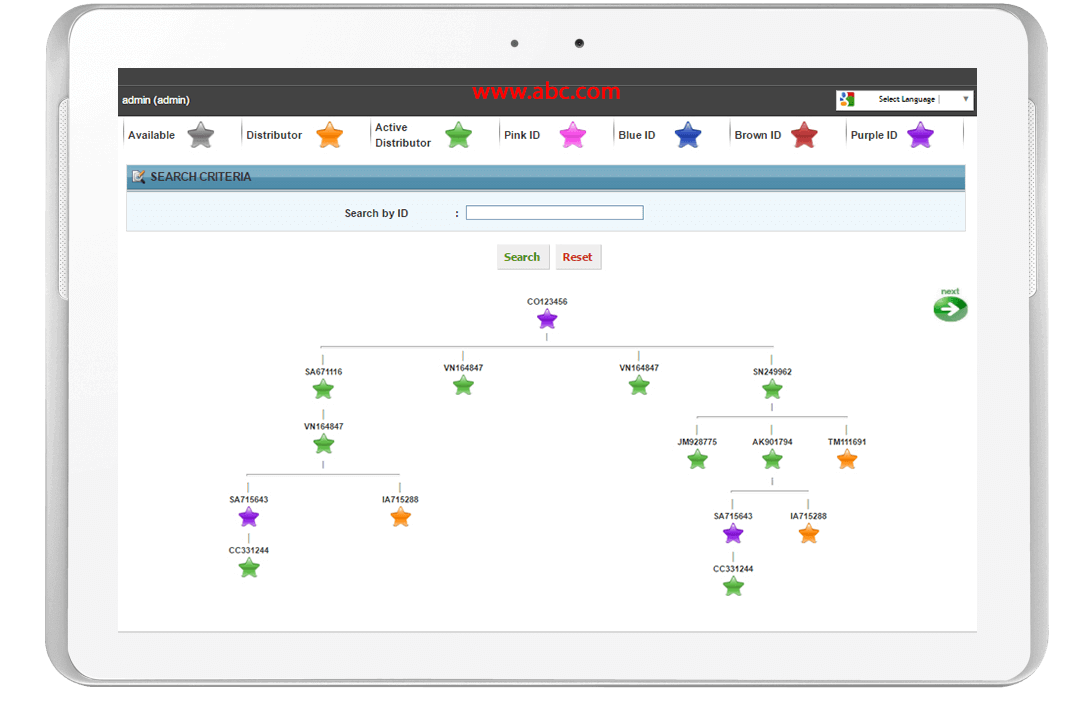Click the JM928775 green star
The image size is (1080, 705).
698,459
